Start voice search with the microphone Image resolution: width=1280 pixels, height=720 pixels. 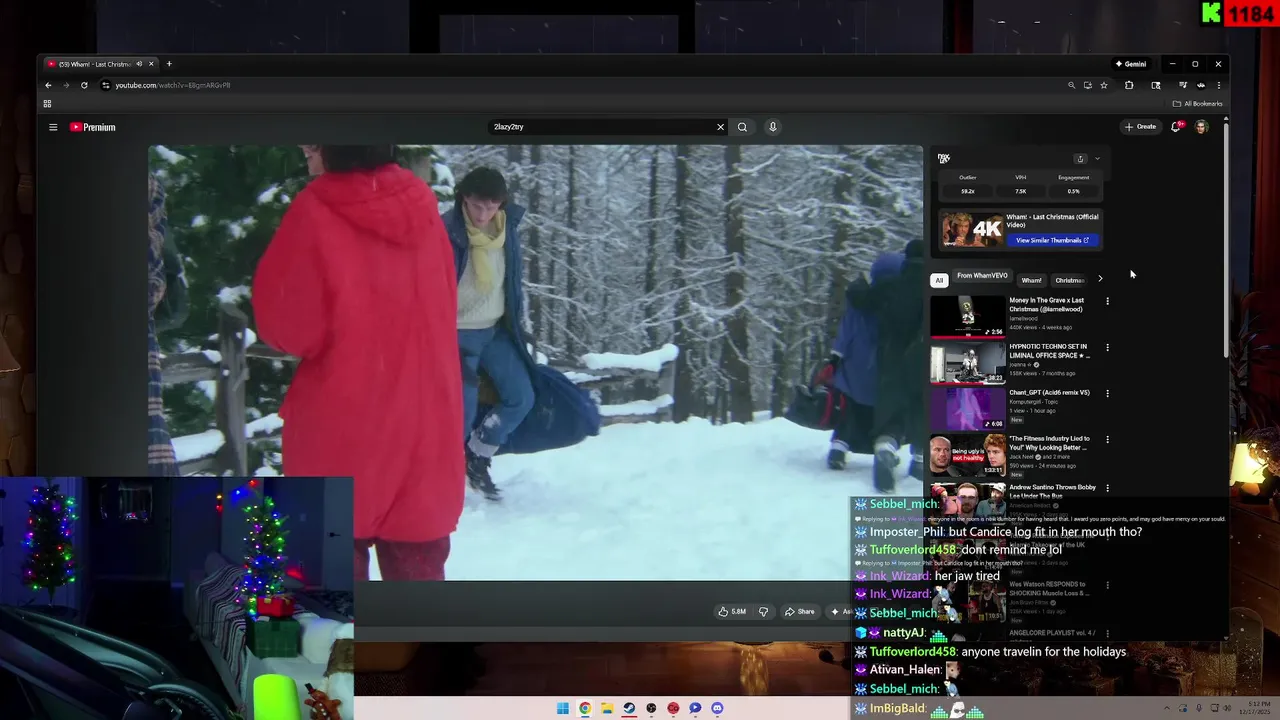tap(772, 127)
